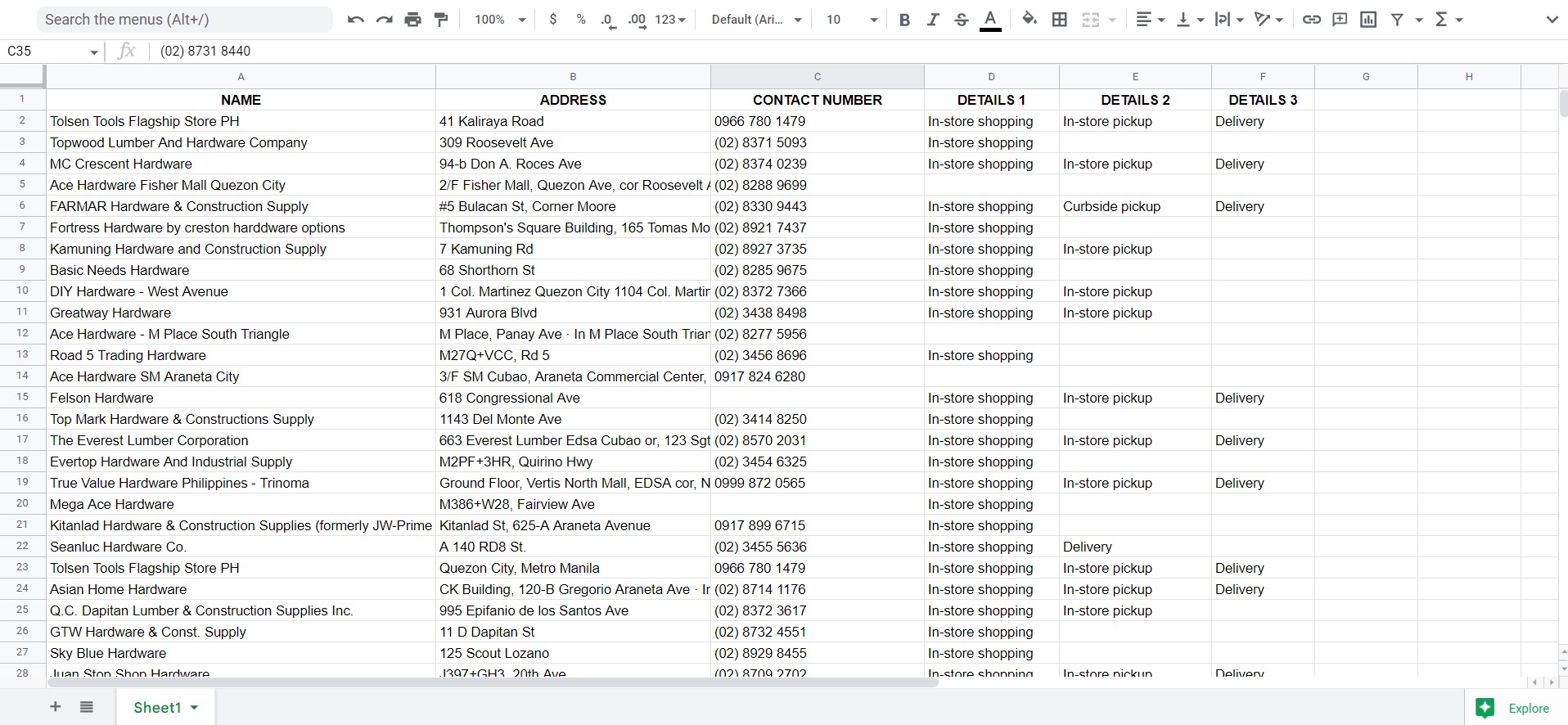
Task: Open the Functions sigma menu
Action: (x=1449, y=20)
